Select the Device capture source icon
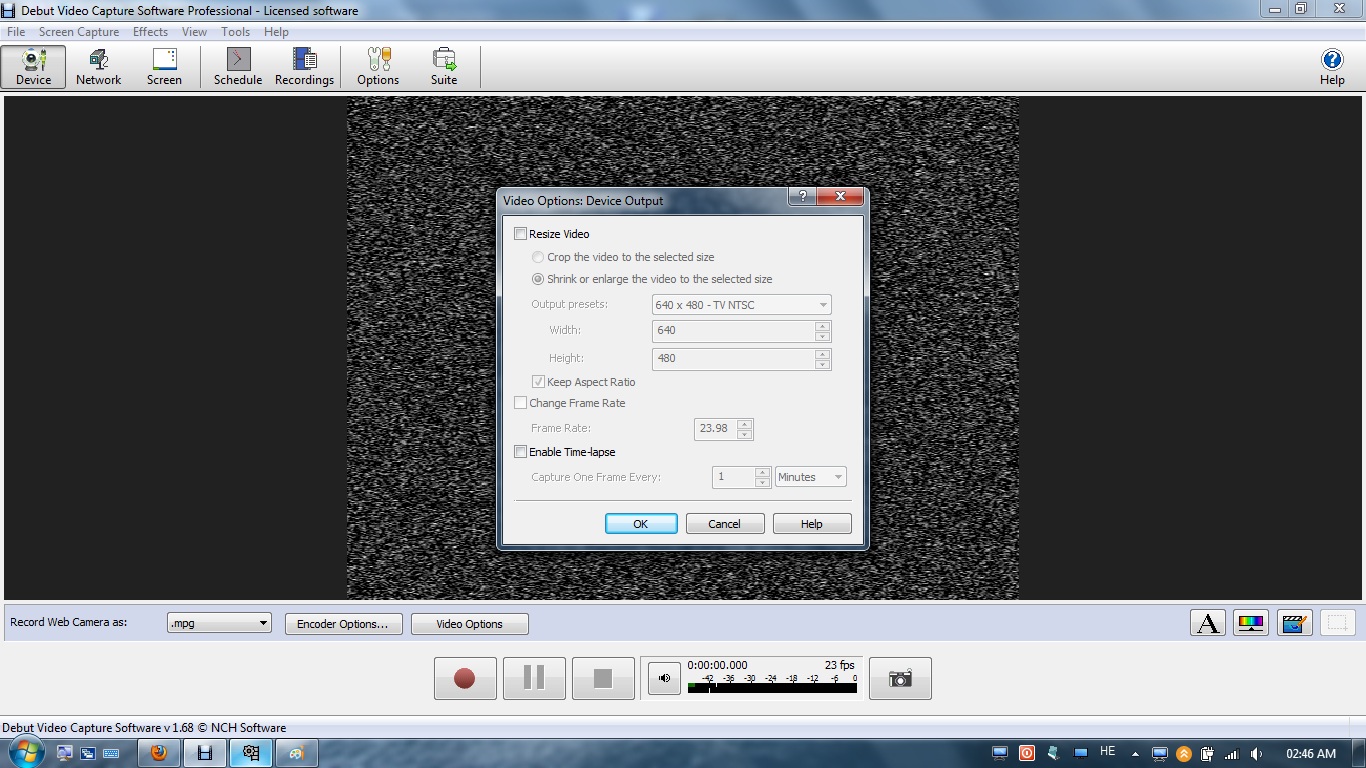 [x=33, y=67]
